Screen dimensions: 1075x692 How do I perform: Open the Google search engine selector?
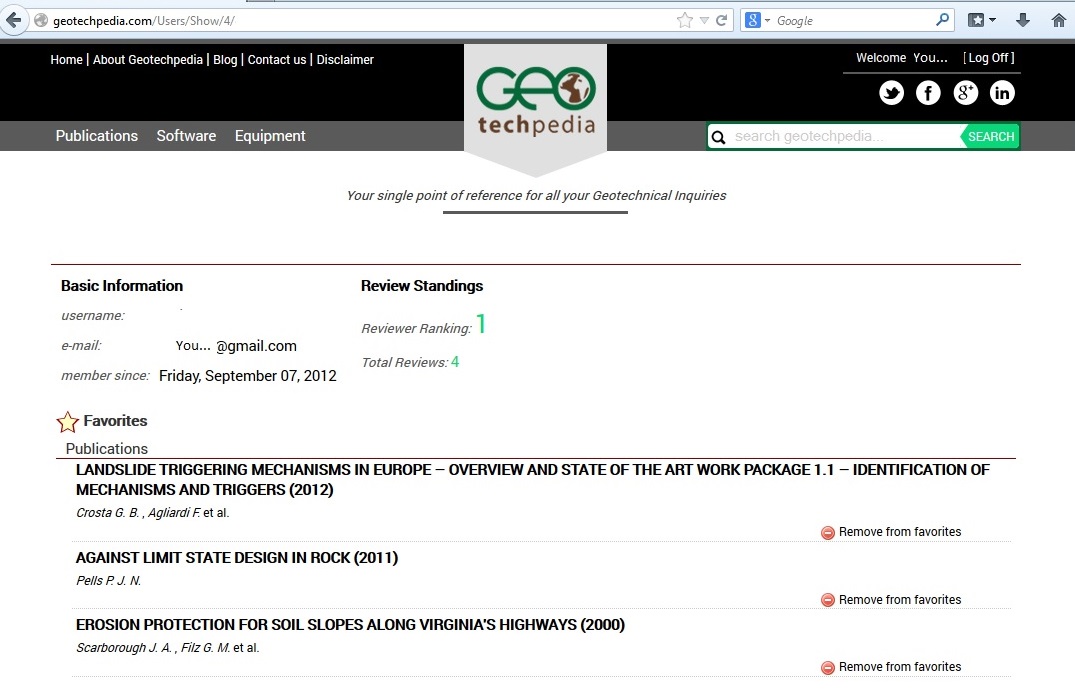tap(757, 21)
